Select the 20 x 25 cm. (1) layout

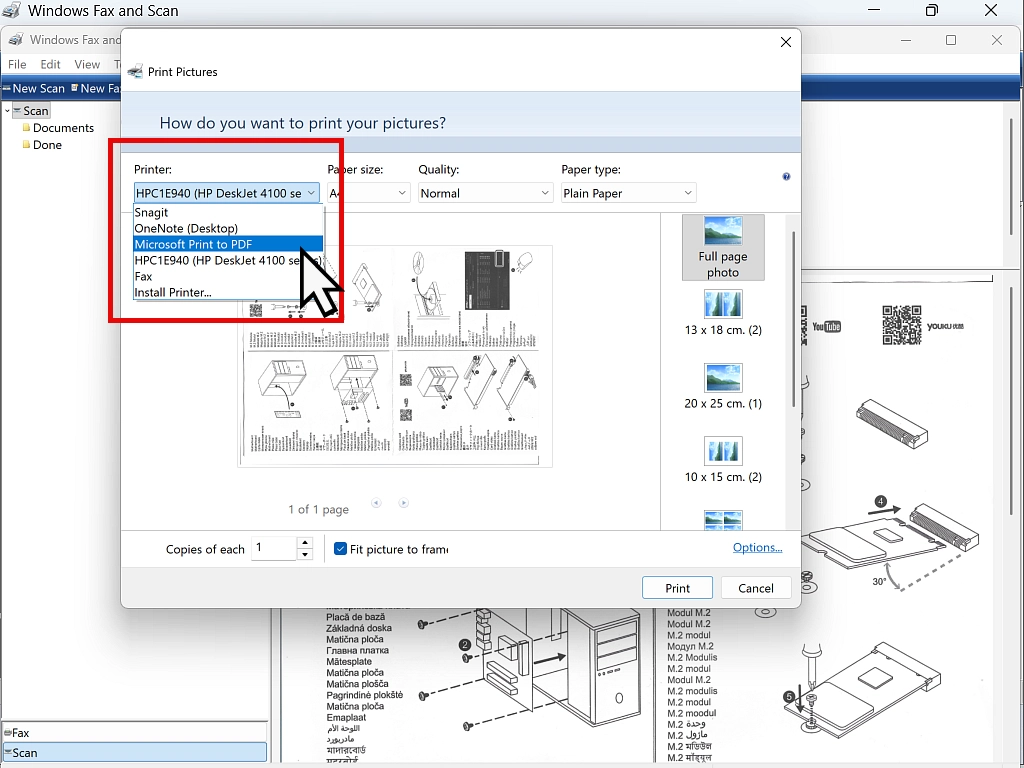coord(723,387)
